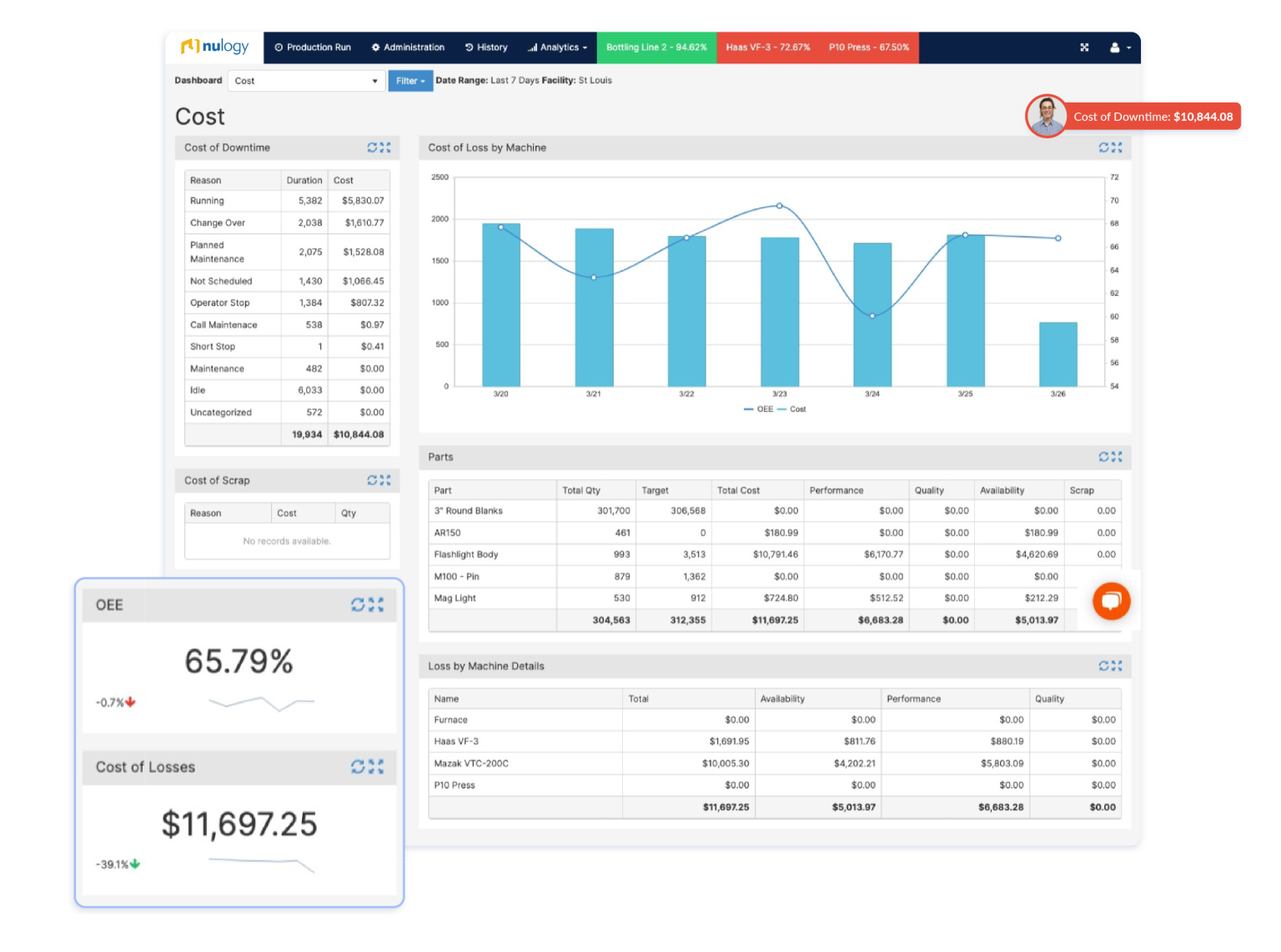Select Production Run in the navigation bar
Viewport: 1281px width, 952px height.
[x=314, y=48]
